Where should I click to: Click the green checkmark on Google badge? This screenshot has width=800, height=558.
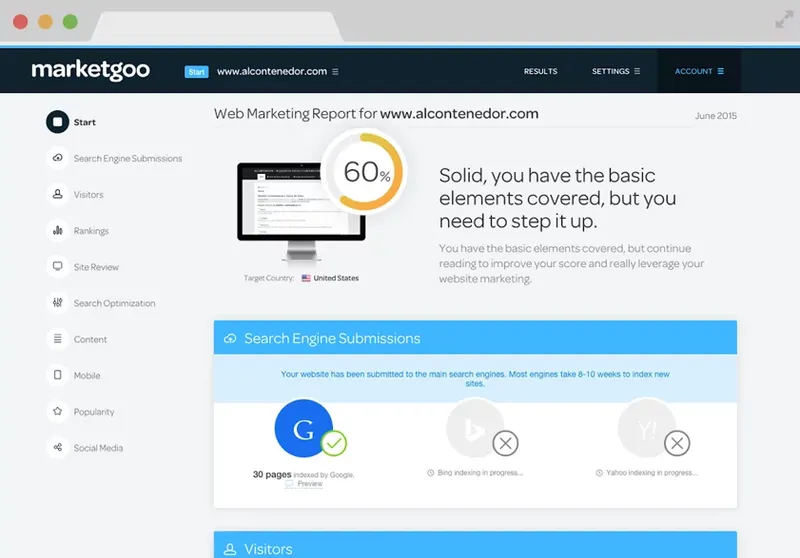[x=334, y=443]
